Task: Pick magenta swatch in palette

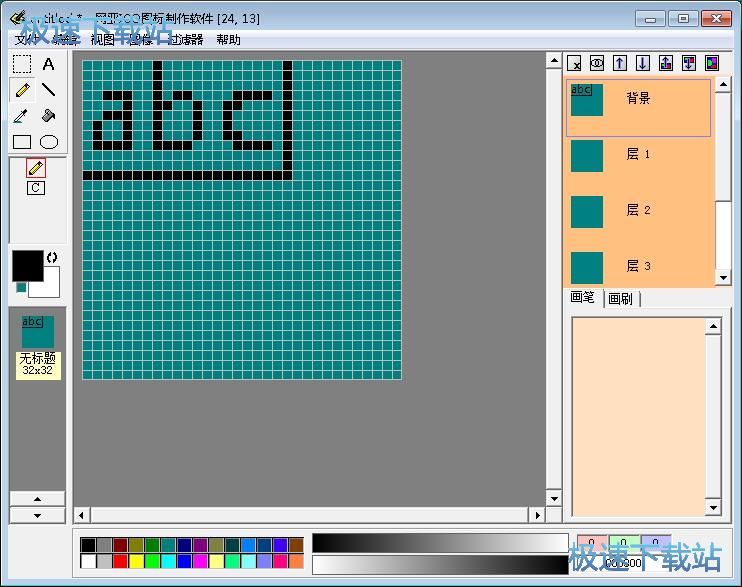Action: (x=200, y=561)
